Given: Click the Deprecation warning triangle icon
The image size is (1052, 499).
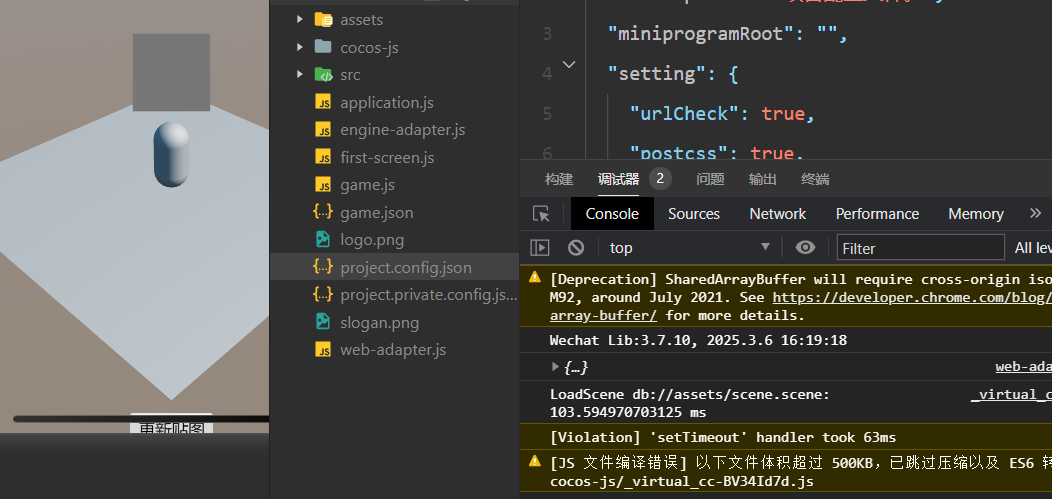Looking at the screenshot, I should [535, 278].
